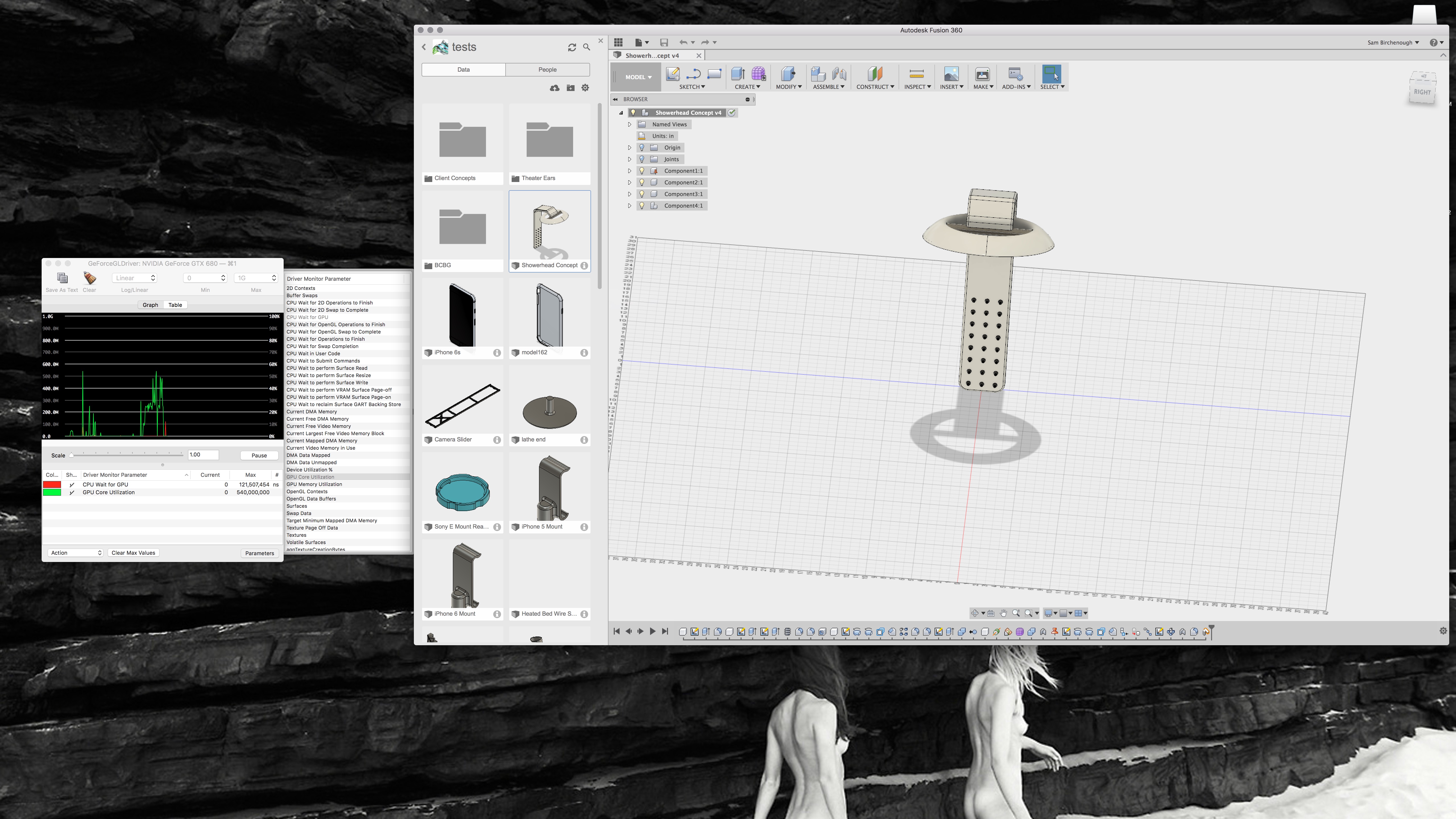Click the Offset Plane icon in Construct
Viewport: 1456px width, 819px height.
875,74
